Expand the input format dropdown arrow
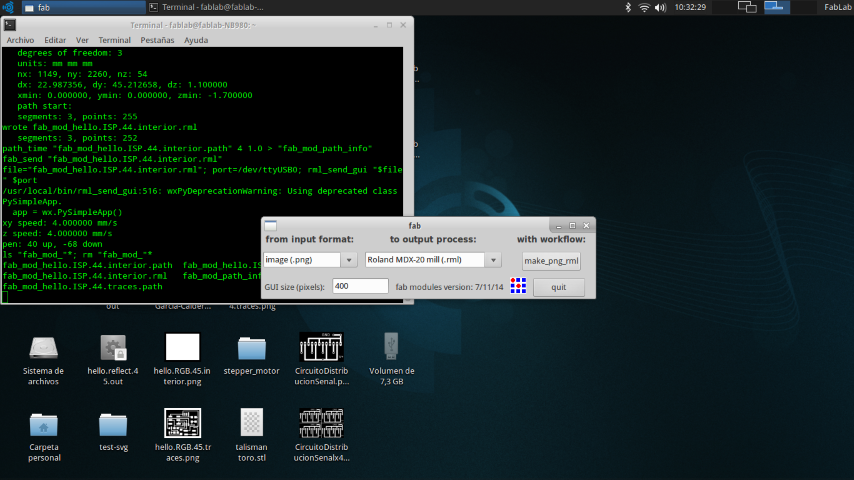Screen dimensions: 854x480 pos(349,260)
